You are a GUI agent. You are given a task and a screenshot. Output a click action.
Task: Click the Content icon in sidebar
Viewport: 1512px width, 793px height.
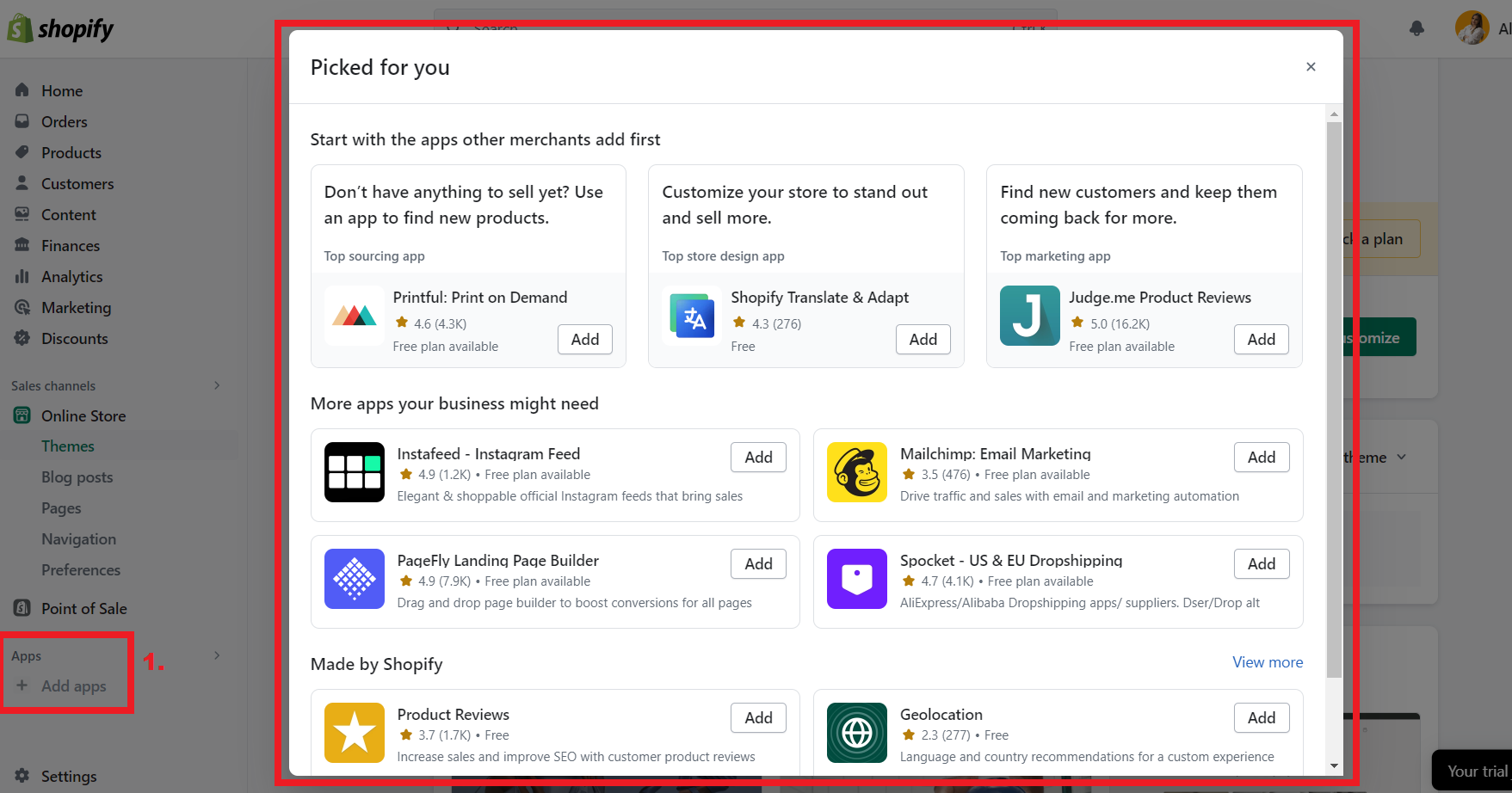coord(22,214)
